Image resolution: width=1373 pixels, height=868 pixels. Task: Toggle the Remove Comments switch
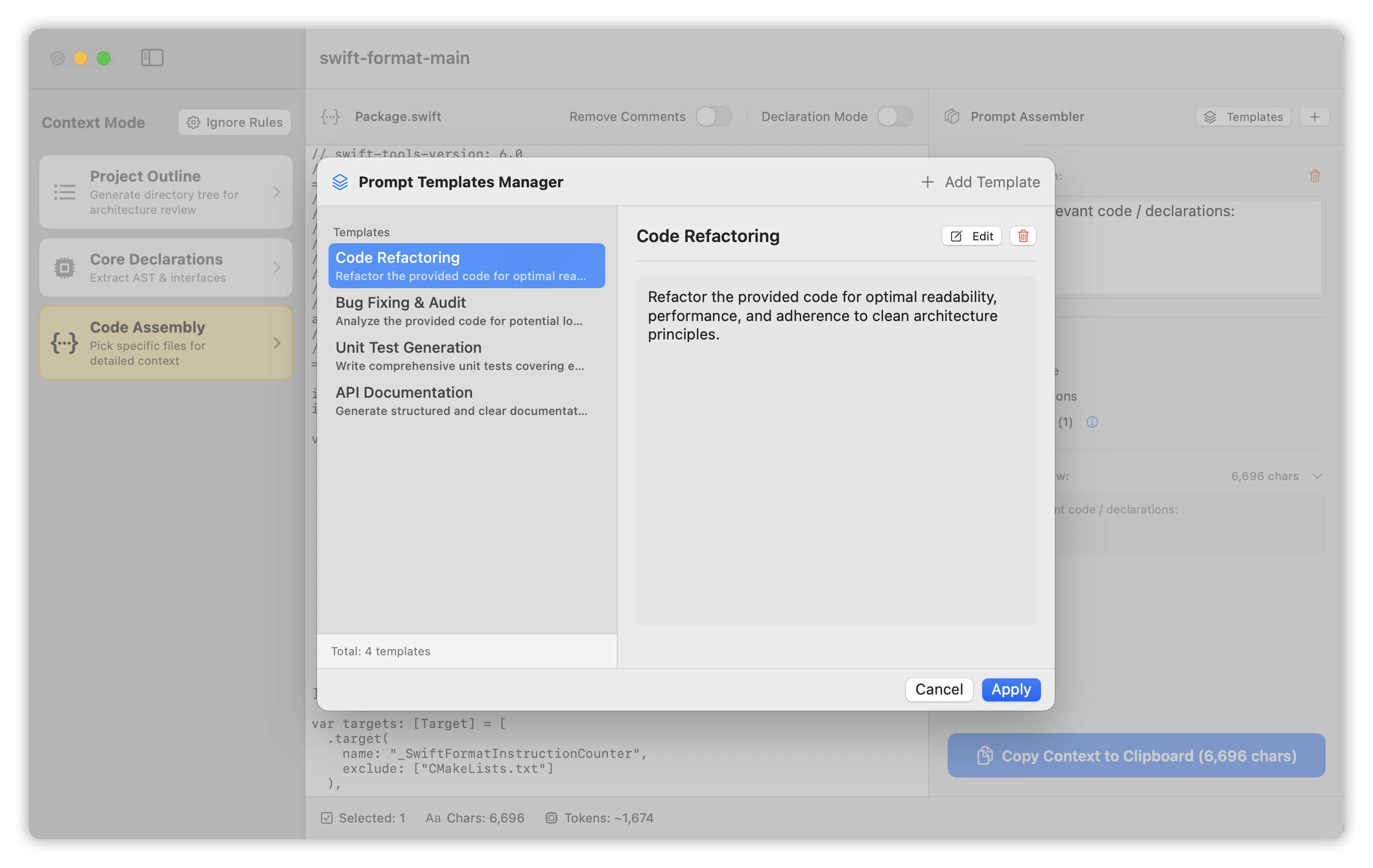tap(714, 116)
